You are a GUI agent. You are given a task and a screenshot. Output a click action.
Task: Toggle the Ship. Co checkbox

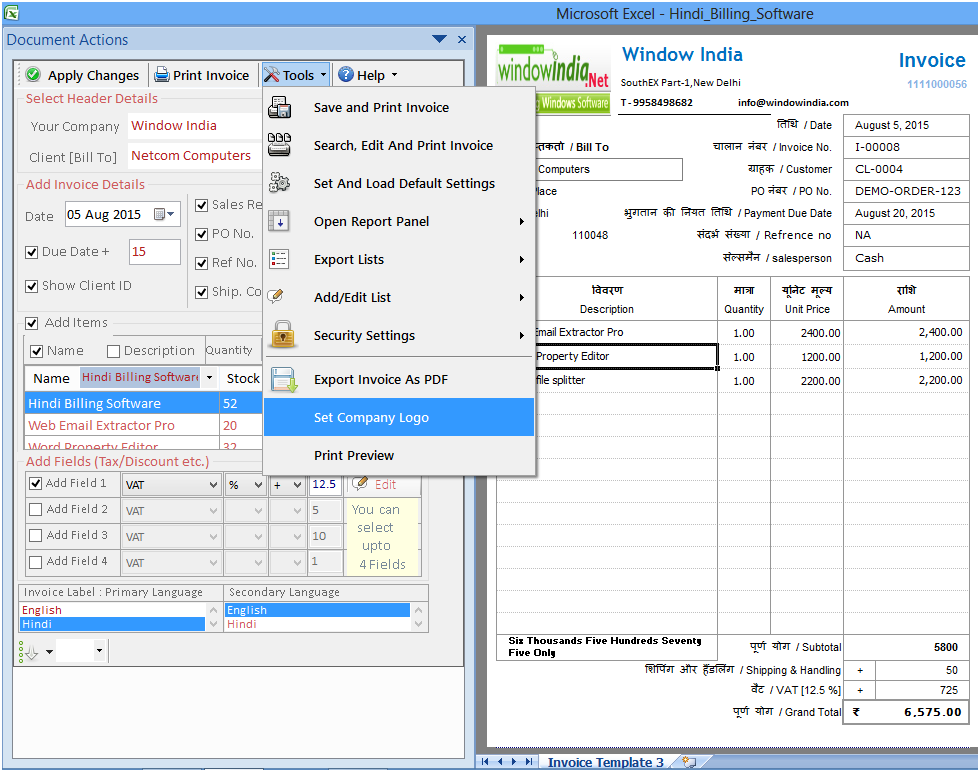(x=201, y=292)
